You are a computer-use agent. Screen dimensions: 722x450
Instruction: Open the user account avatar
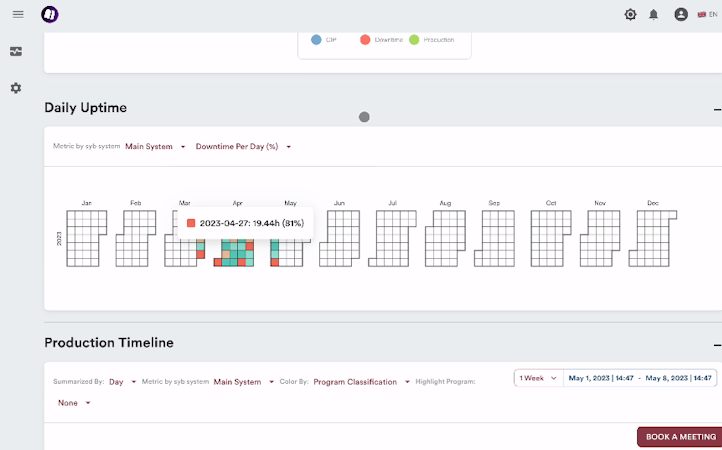pos(681,14)
